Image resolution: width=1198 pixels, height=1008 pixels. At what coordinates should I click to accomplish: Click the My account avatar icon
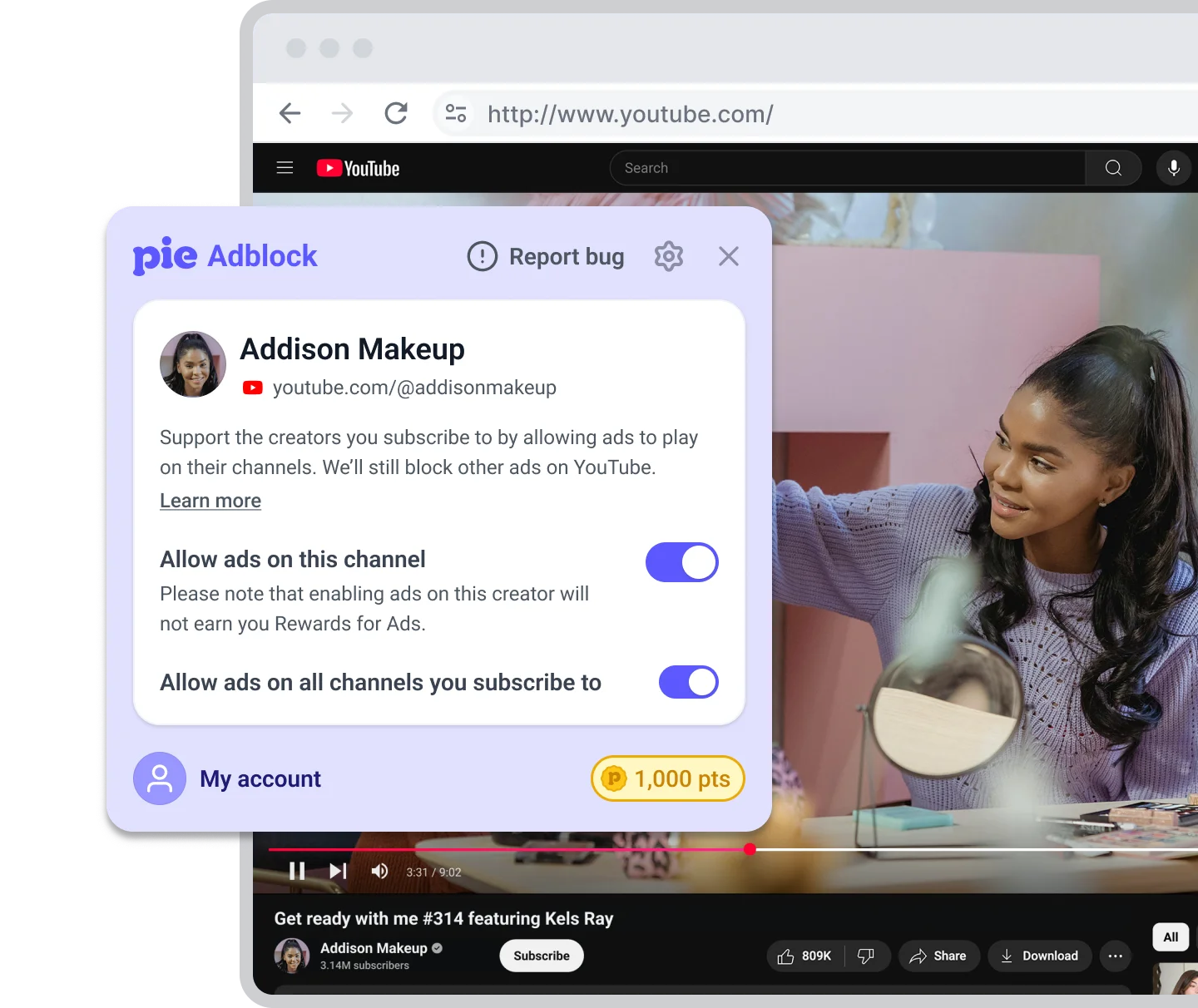point(160,778)
